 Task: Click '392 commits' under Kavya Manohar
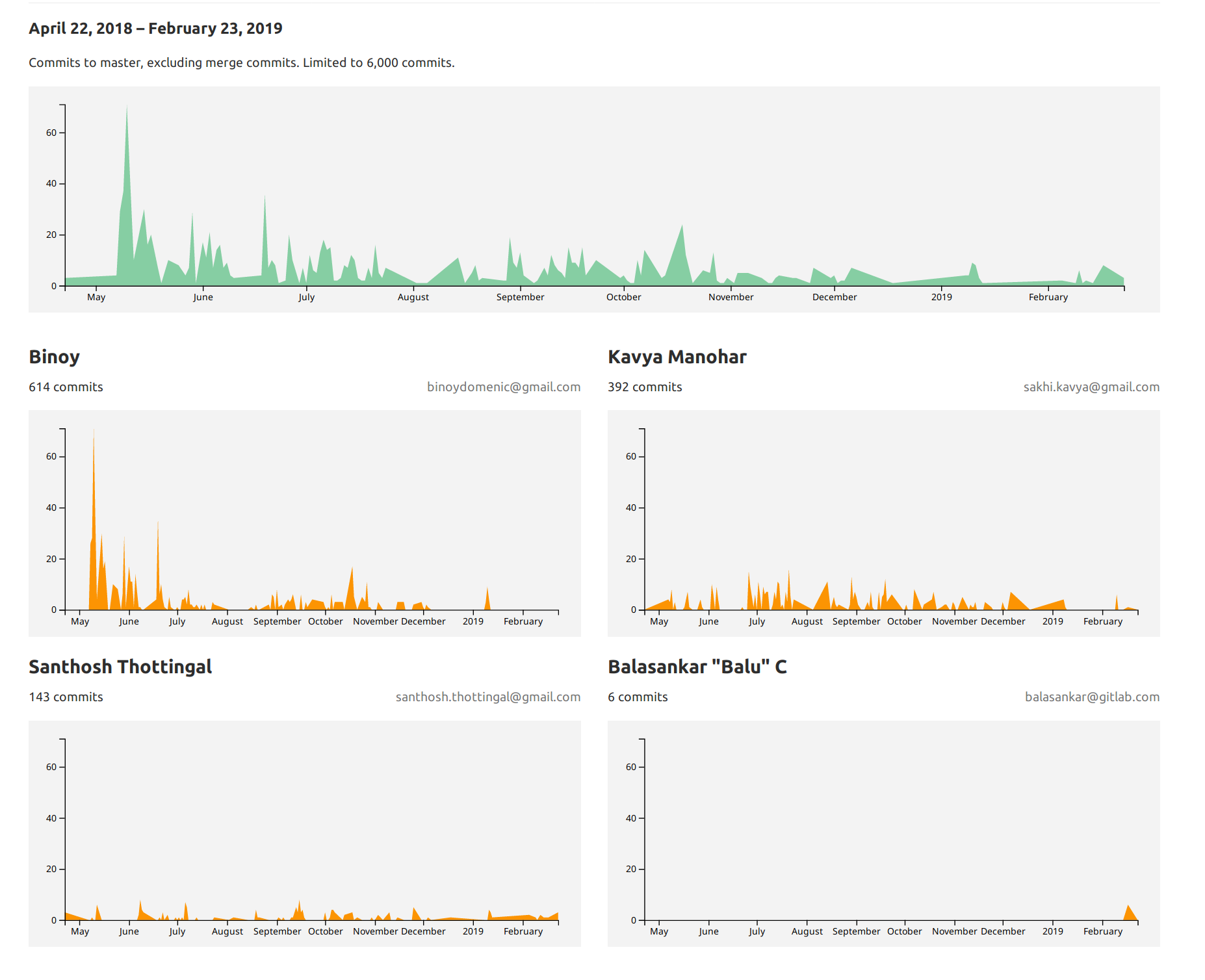[645, 387]
